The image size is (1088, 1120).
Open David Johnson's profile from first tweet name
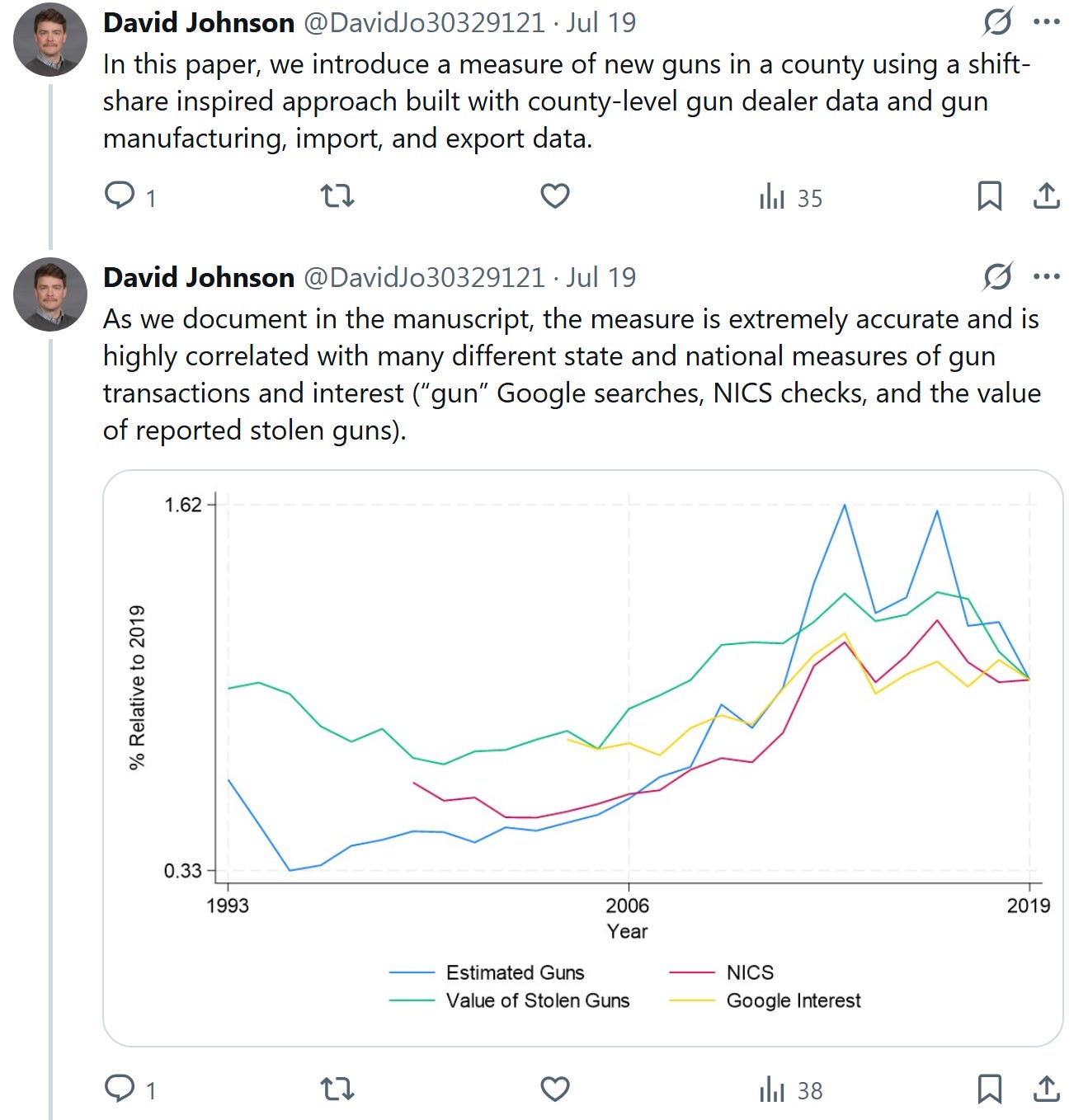198,22
